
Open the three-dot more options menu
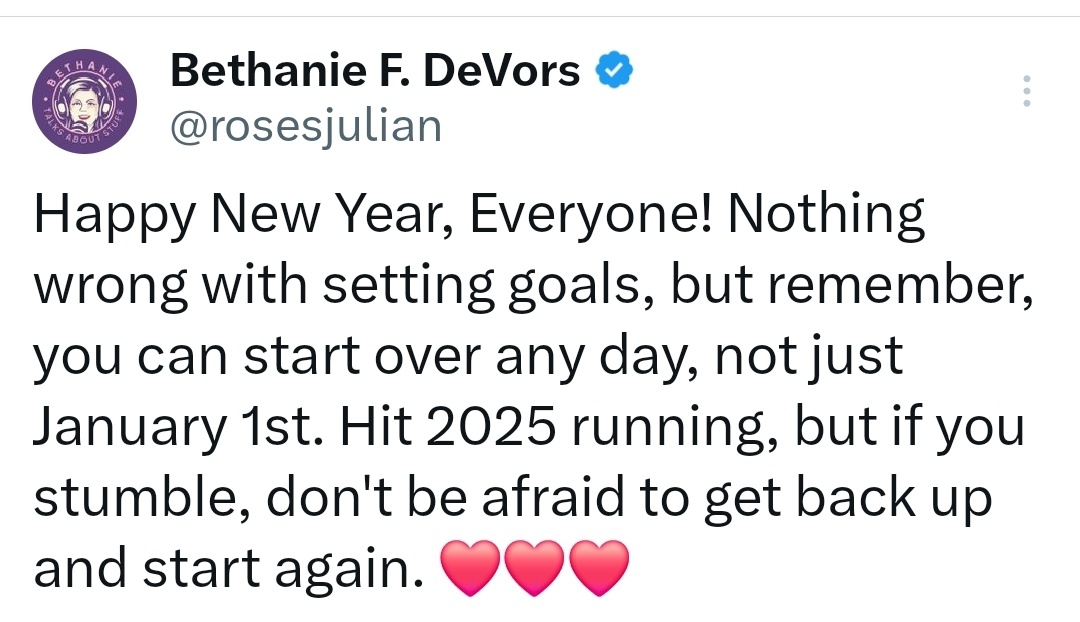(1026, 91)
